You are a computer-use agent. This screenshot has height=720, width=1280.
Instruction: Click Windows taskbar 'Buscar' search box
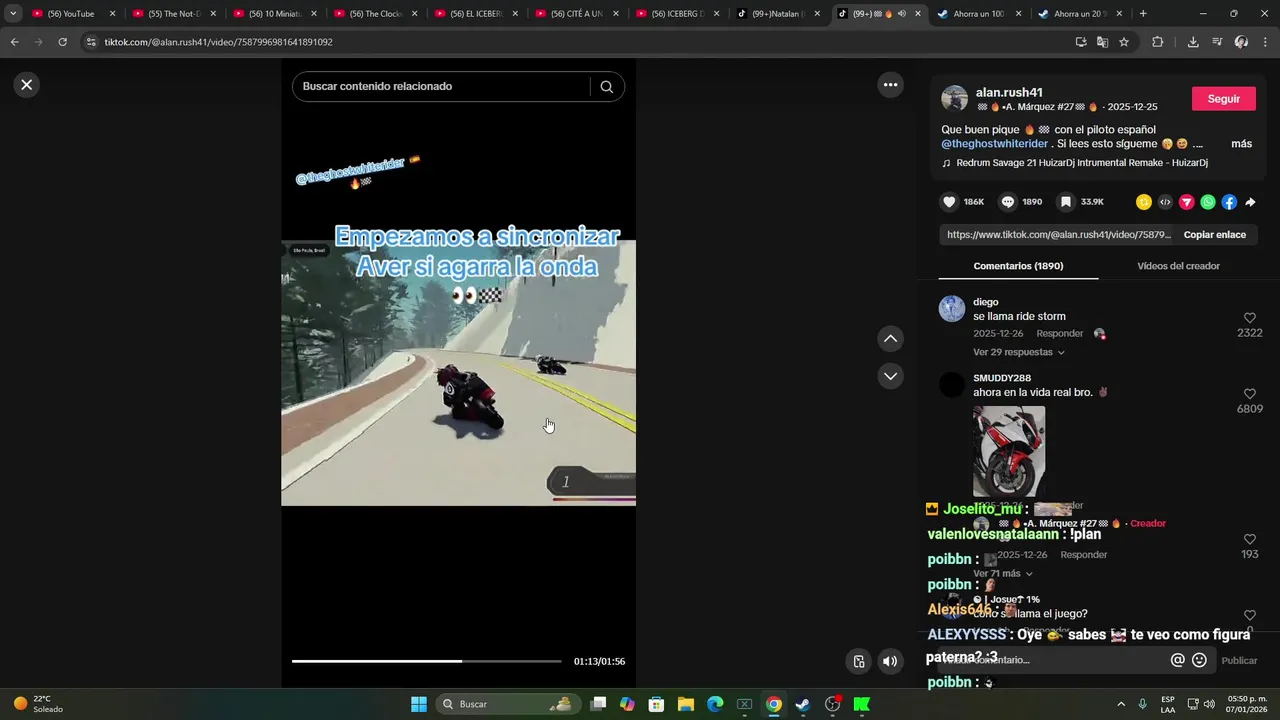point(507,704)
